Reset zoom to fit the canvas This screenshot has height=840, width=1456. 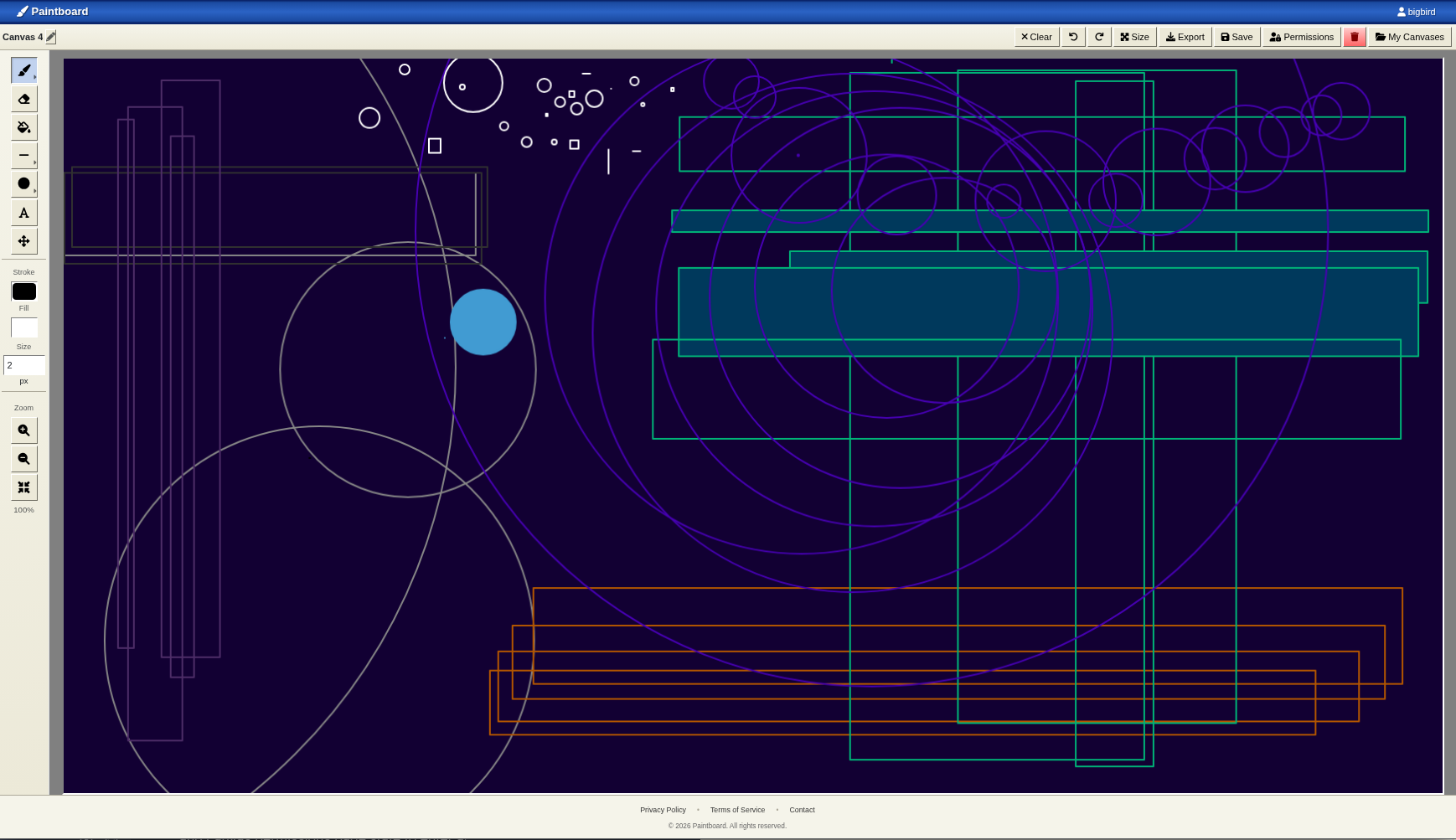(23, 487)
